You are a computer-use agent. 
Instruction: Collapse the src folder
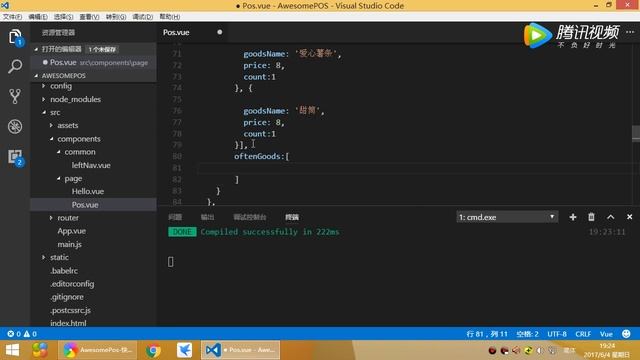pos(44,112)
